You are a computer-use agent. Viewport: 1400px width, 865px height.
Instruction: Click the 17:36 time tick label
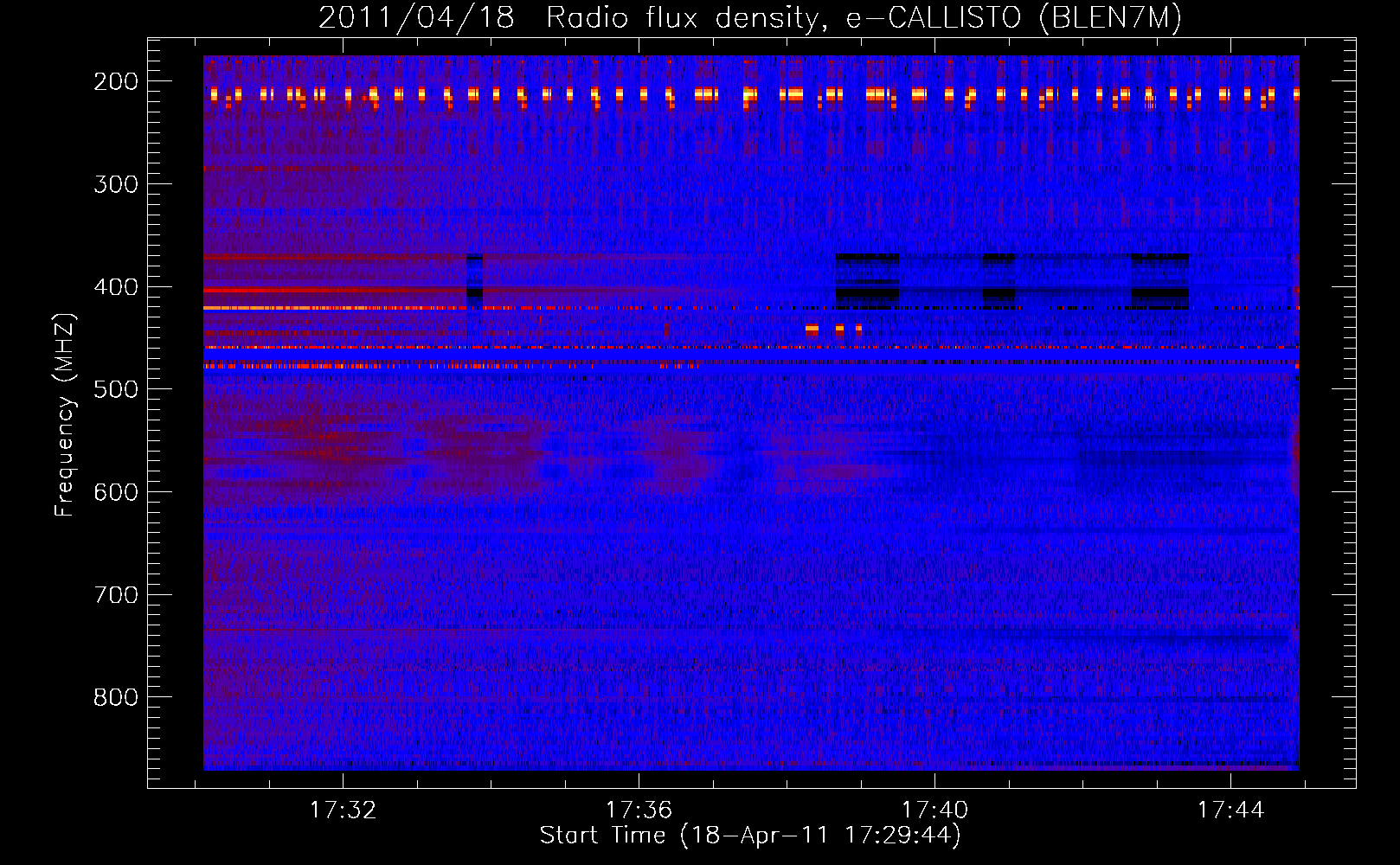(639, 811)
